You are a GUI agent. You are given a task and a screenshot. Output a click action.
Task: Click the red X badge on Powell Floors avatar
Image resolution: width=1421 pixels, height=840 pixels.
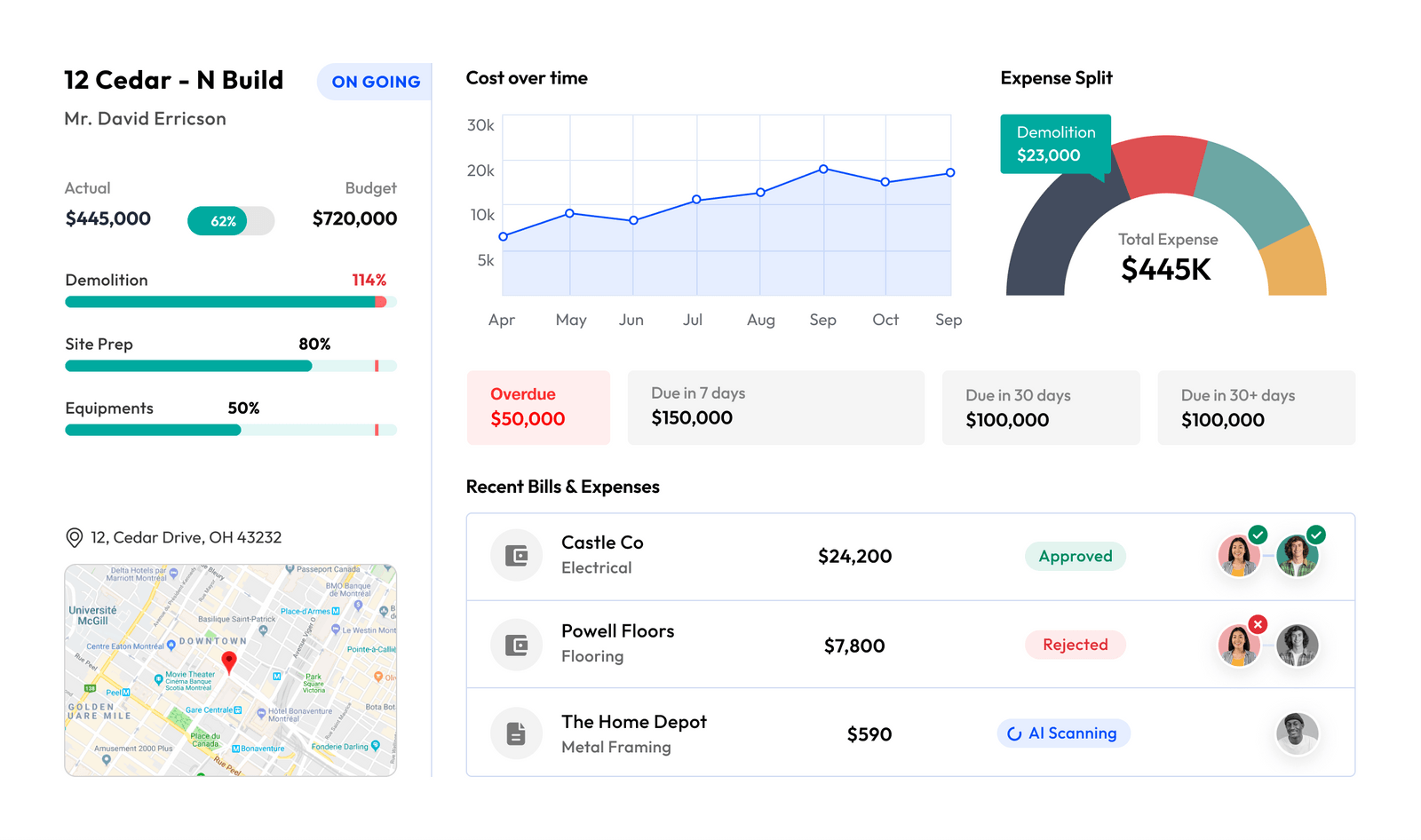tap(1258, 624)
